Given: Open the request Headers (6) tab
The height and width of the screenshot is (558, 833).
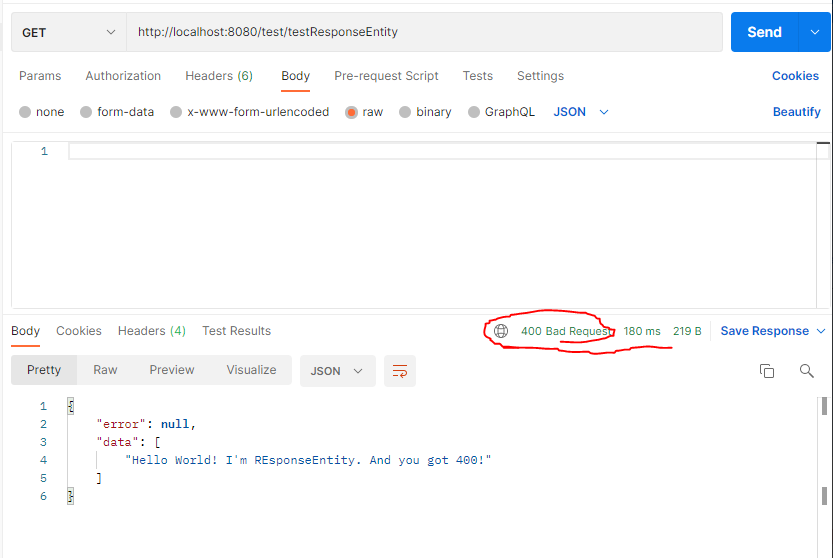Looking at the screenshot, I should pyautogui.click(x=219, y=76).
